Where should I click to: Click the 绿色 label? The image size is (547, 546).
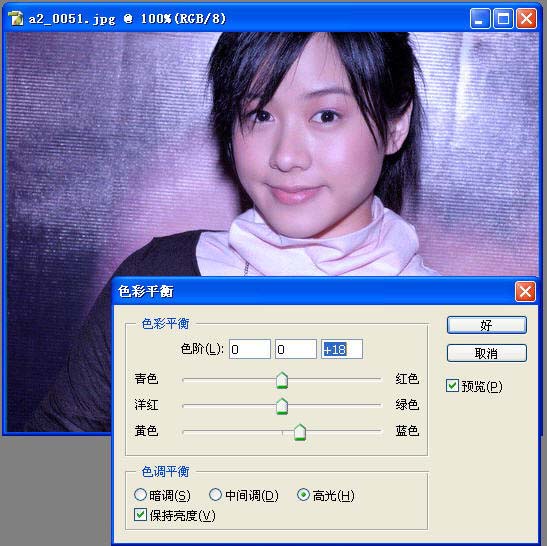point(407,405)
